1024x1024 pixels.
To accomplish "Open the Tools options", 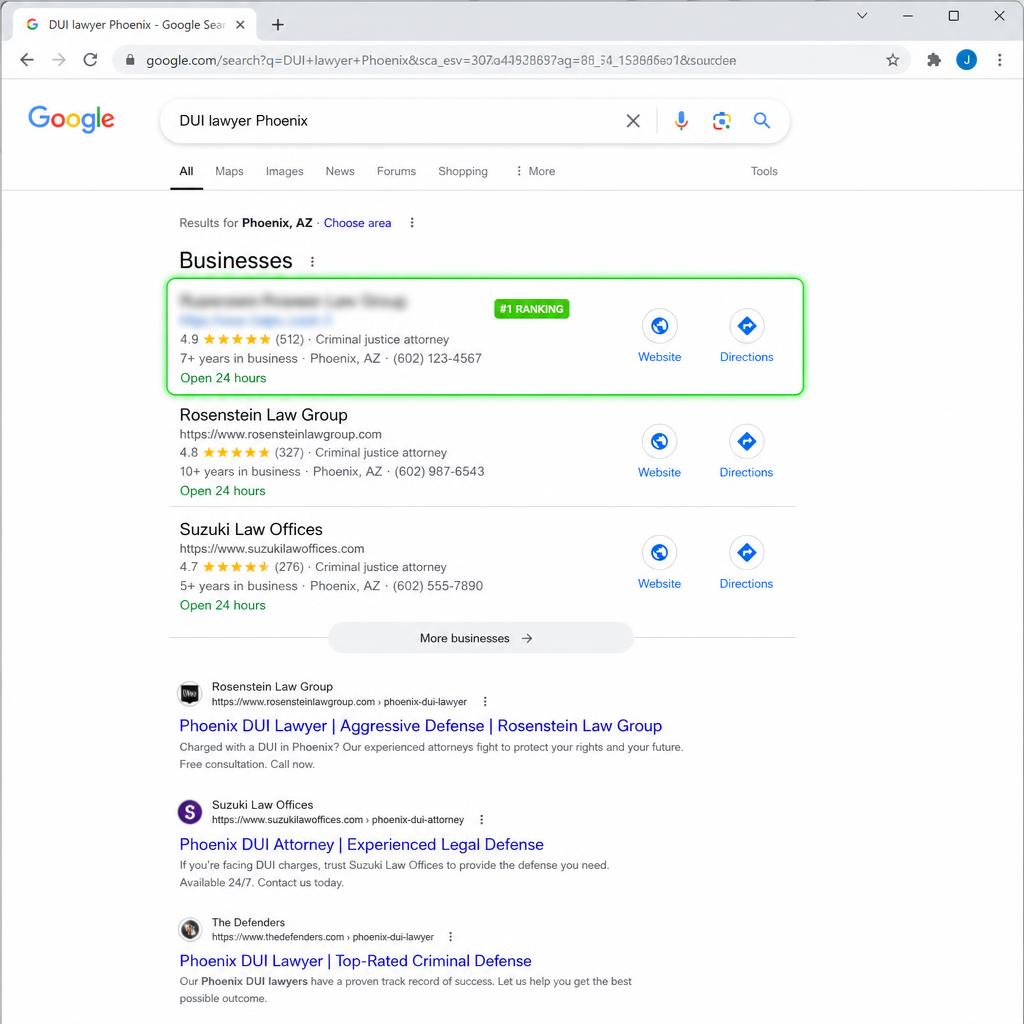I will (x=763, y=171).
